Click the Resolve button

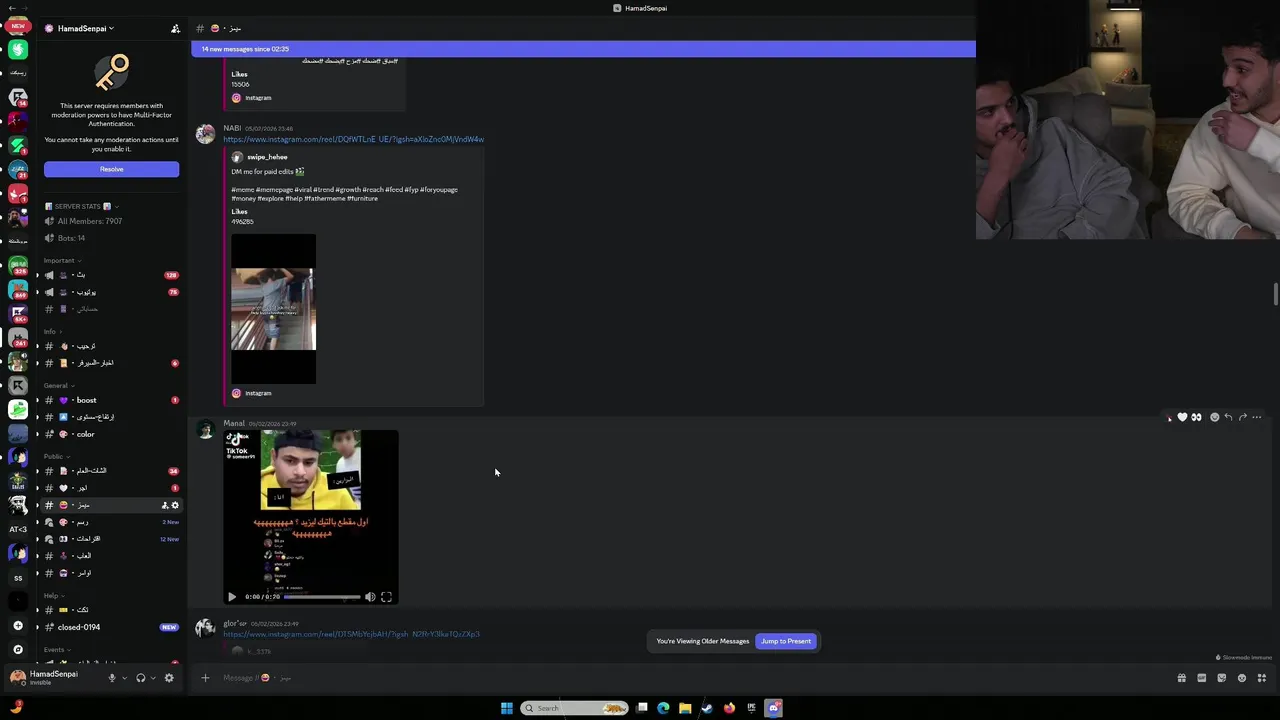coord(111,169)
